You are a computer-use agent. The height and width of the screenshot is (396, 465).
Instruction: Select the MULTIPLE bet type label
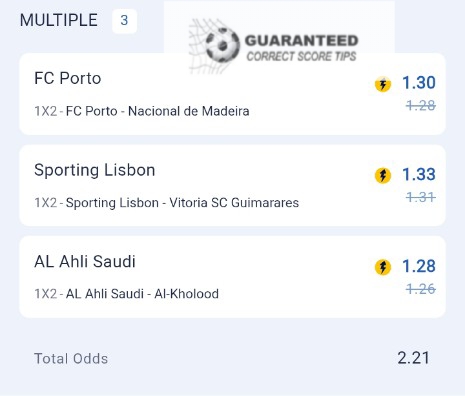(59, 20)
